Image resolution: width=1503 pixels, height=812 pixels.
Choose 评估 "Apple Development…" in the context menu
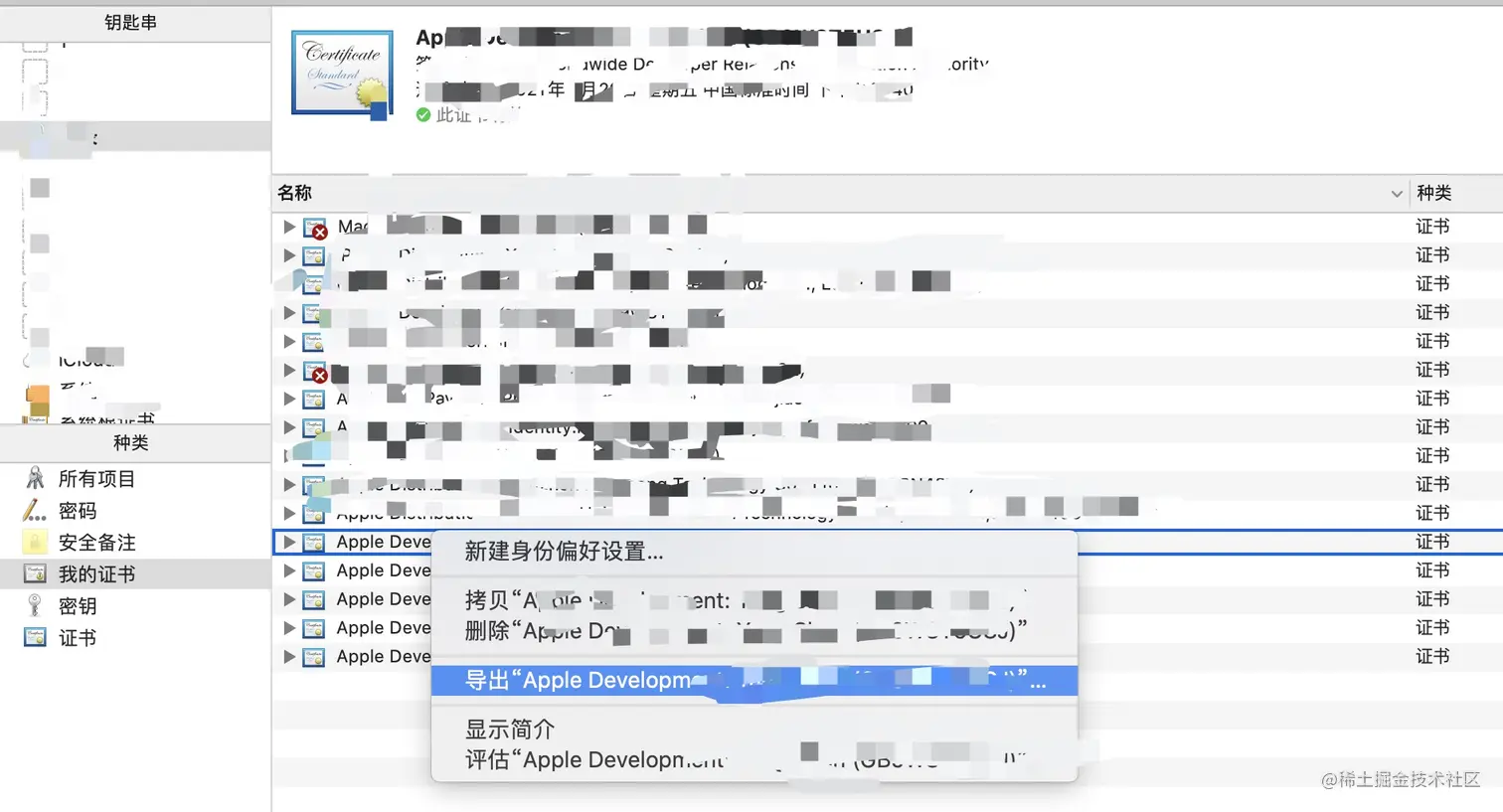[x=754, y=759]
